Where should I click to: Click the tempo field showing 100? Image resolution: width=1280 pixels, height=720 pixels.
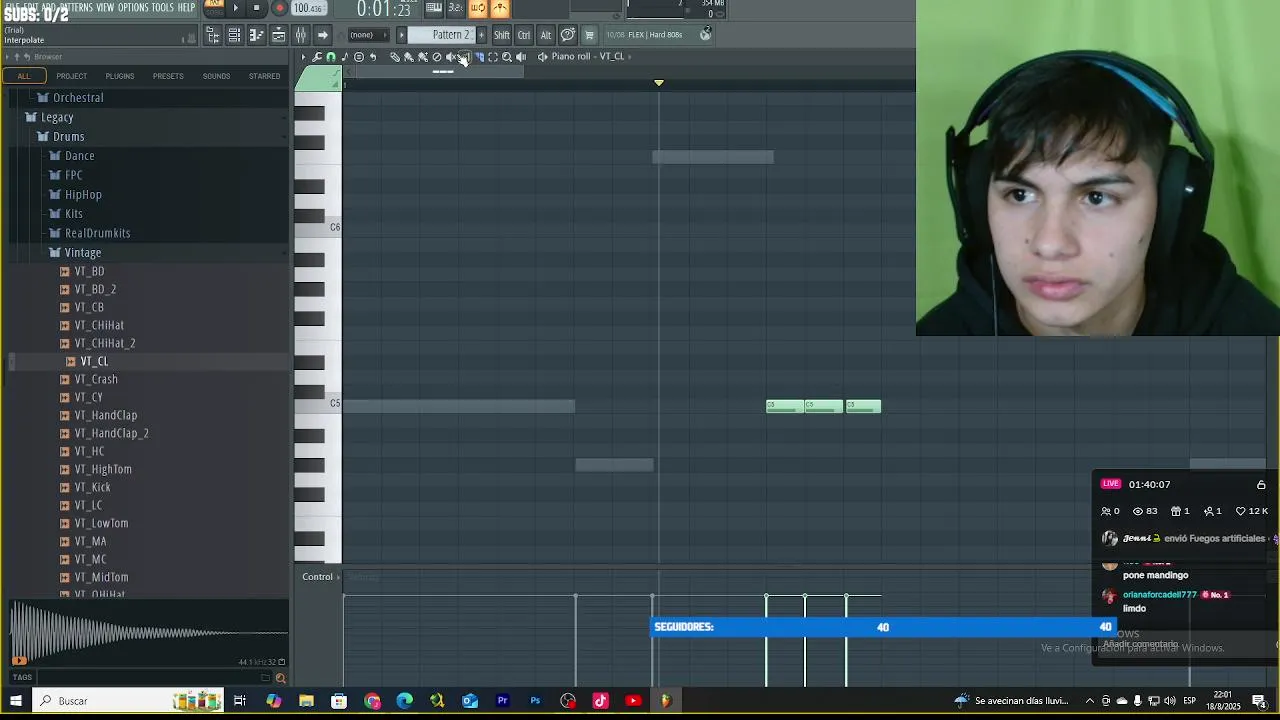click(309, 9)
